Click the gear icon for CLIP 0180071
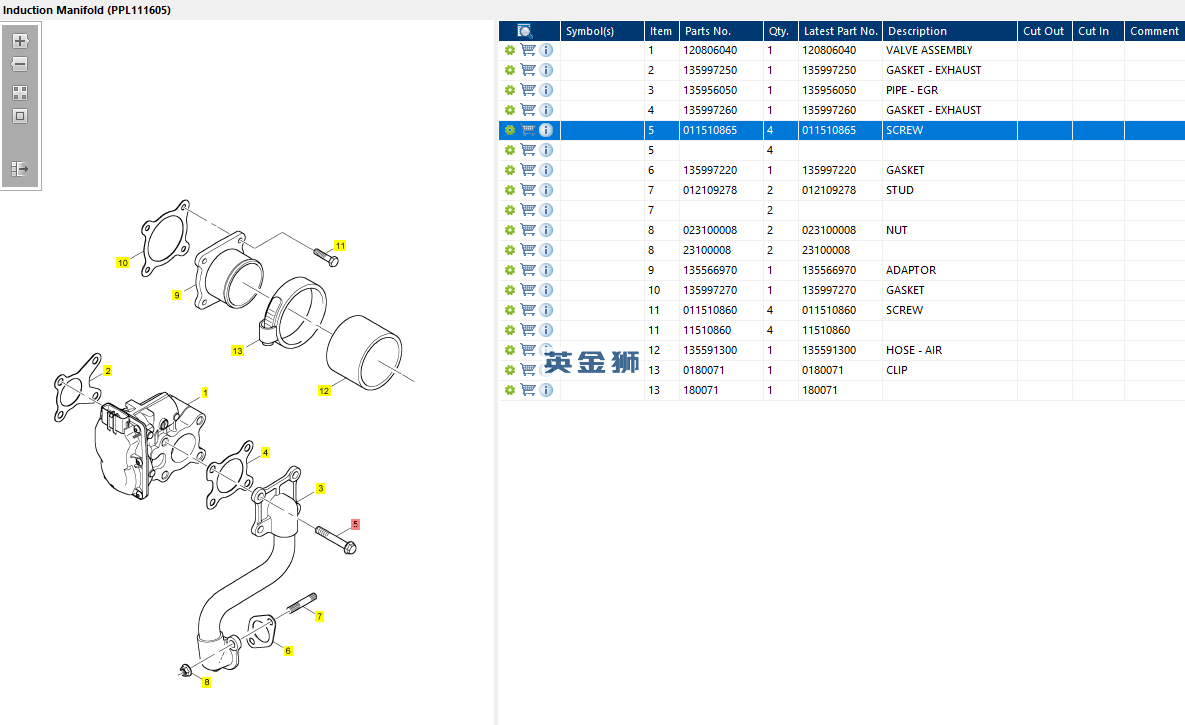Image resolution: width=1185 pixels, height=725 pixels. tap(510, 370)
